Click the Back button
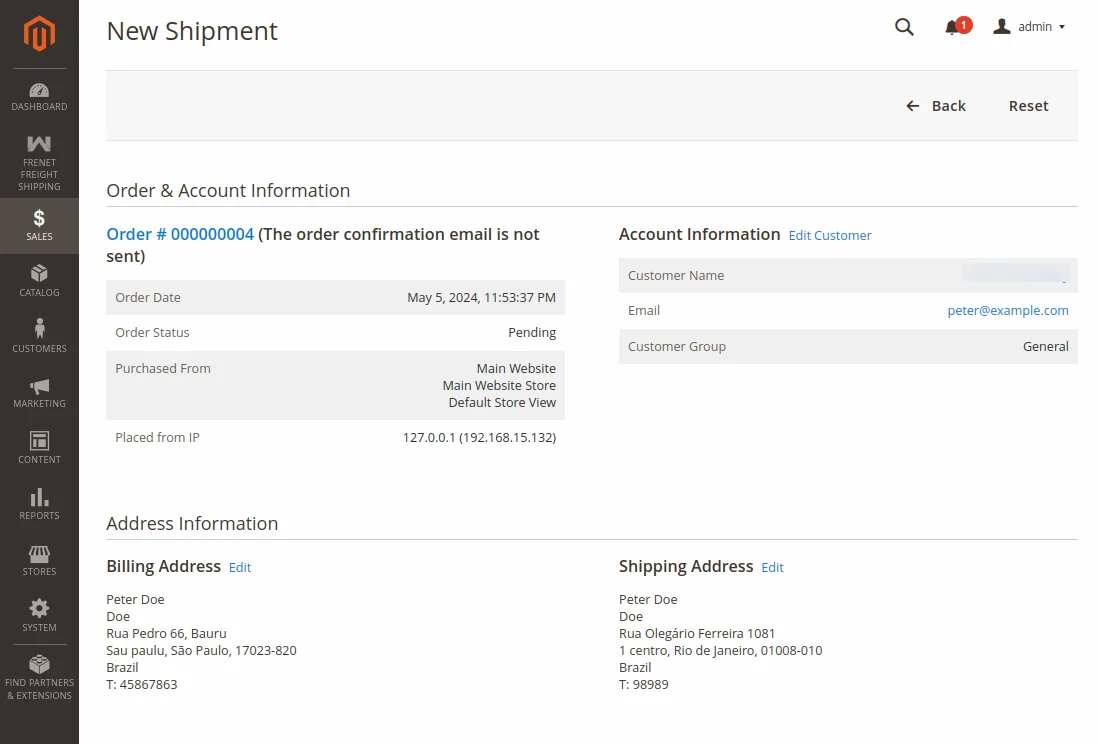 click(x=936, y=105)
